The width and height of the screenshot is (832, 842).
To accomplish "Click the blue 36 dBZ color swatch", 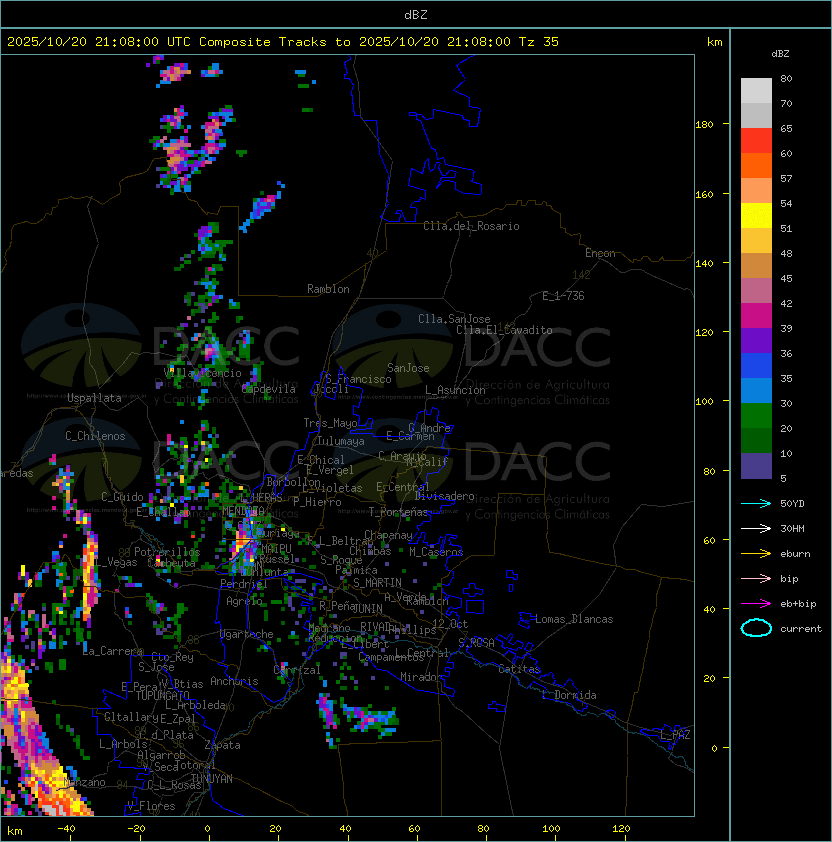I will point(756,366).
